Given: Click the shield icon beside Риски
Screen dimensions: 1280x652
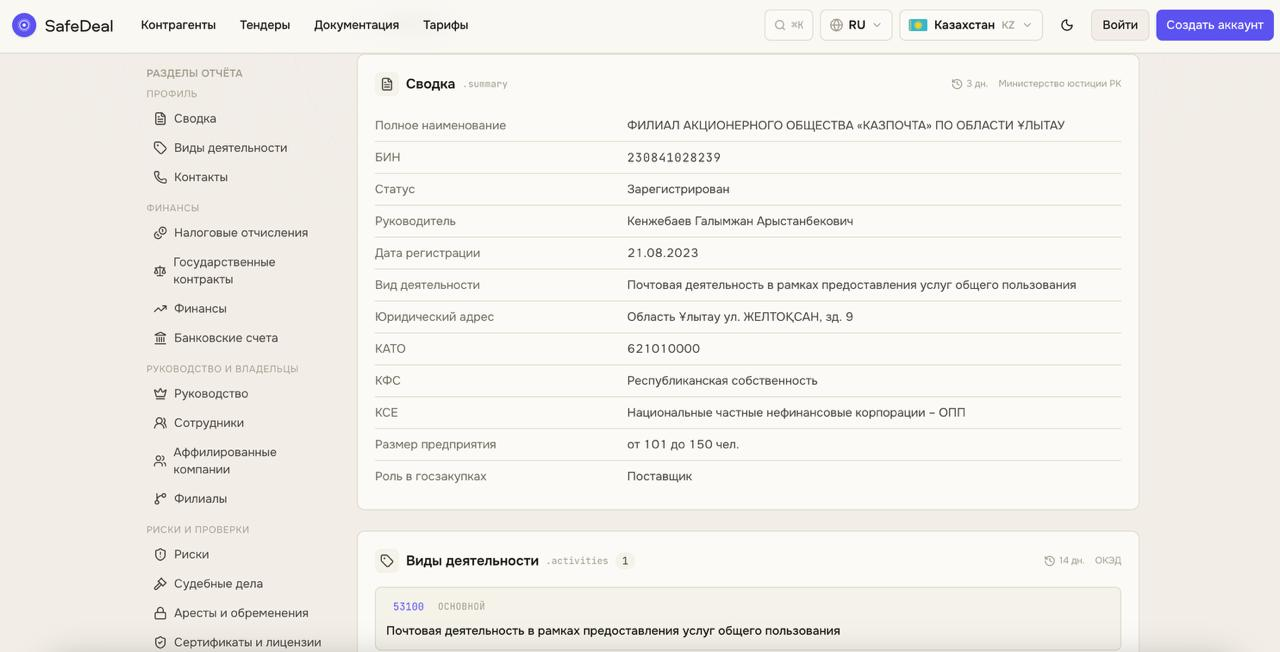Looking at the screenshot, I should pyautogui.click(x=160, y=554).
